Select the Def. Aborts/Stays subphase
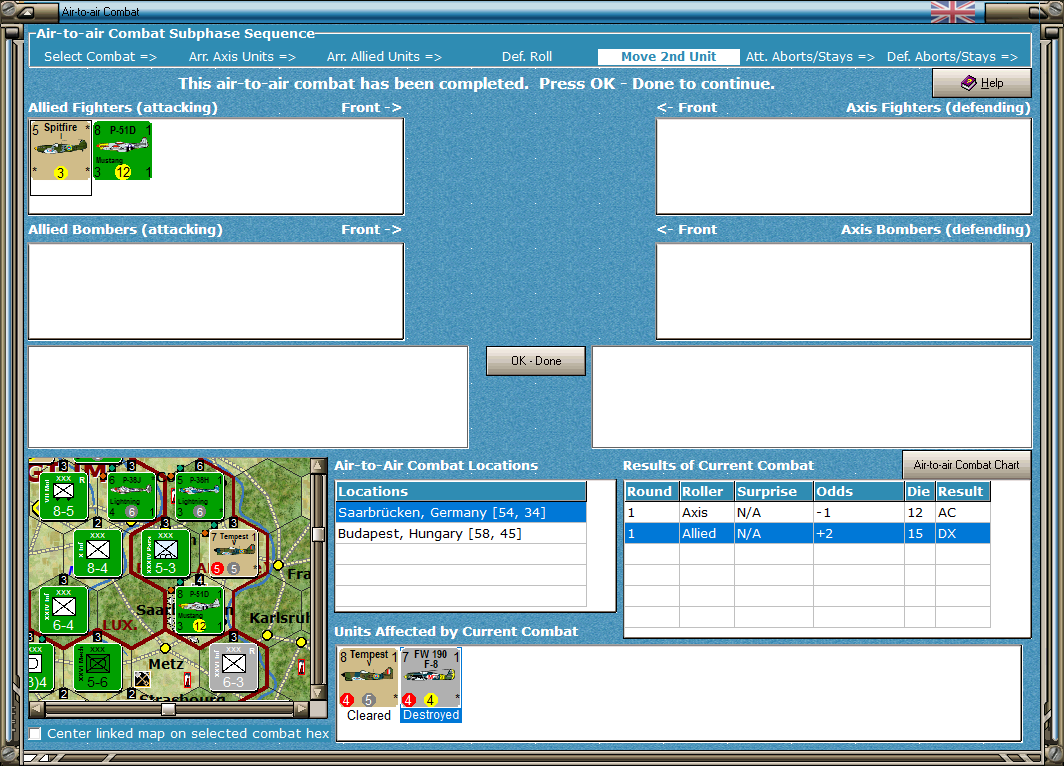1064x766 pixels. coord(952,57)
